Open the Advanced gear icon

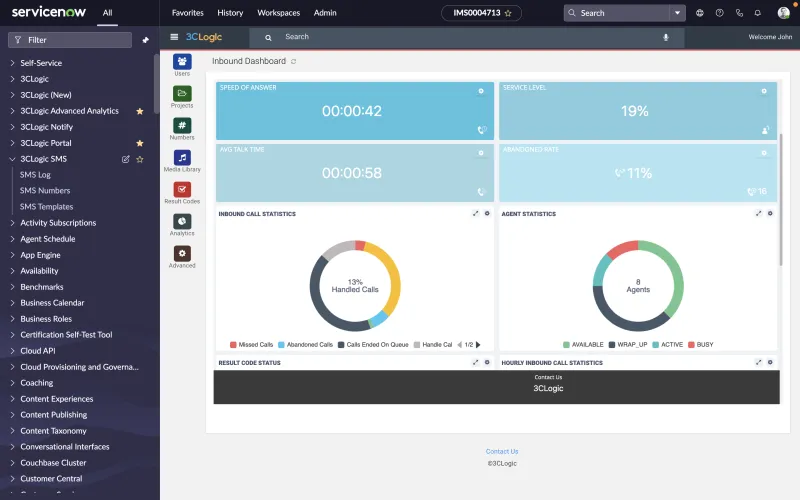coord(182,254)
